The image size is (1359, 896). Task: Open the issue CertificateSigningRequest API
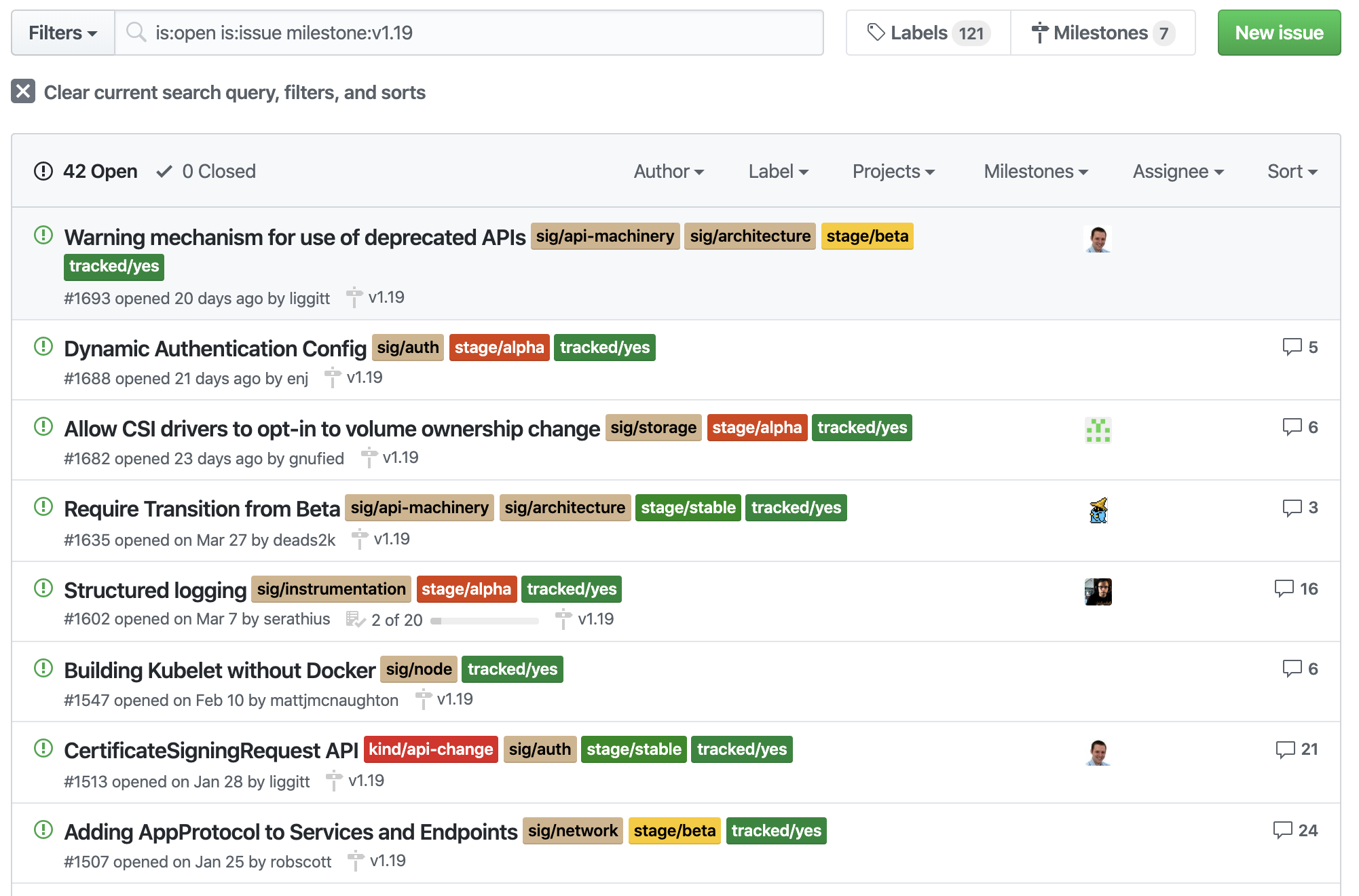[210, 750]
